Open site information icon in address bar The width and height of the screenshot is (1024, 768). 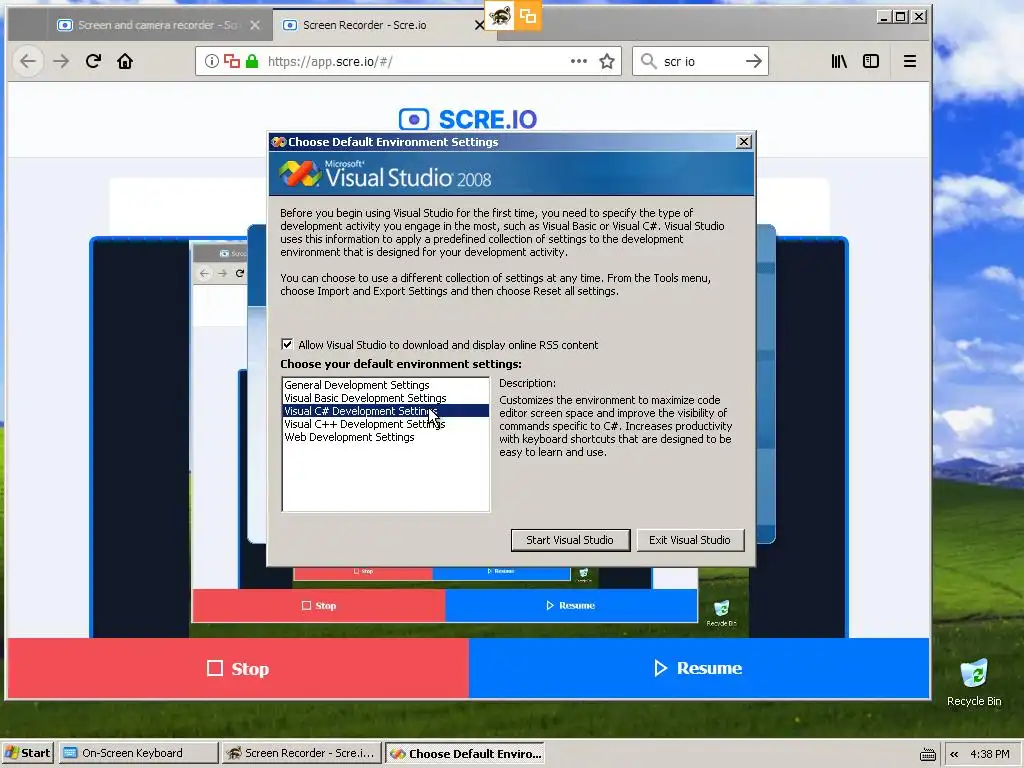pos(212,61)
